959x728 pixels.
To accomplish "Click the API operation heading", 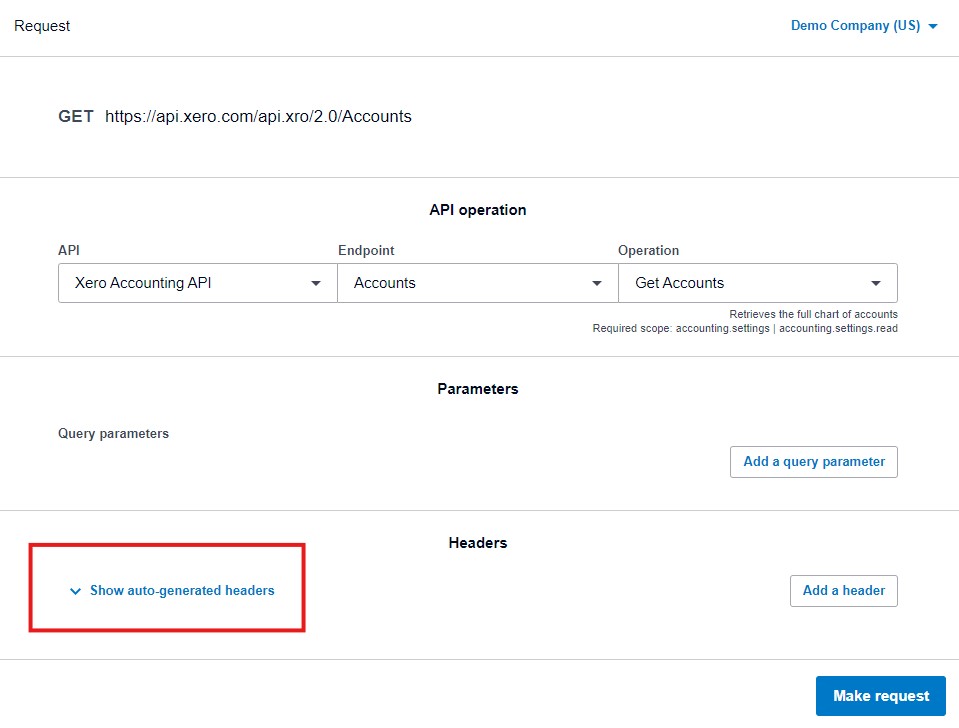I will coord(478,210).
